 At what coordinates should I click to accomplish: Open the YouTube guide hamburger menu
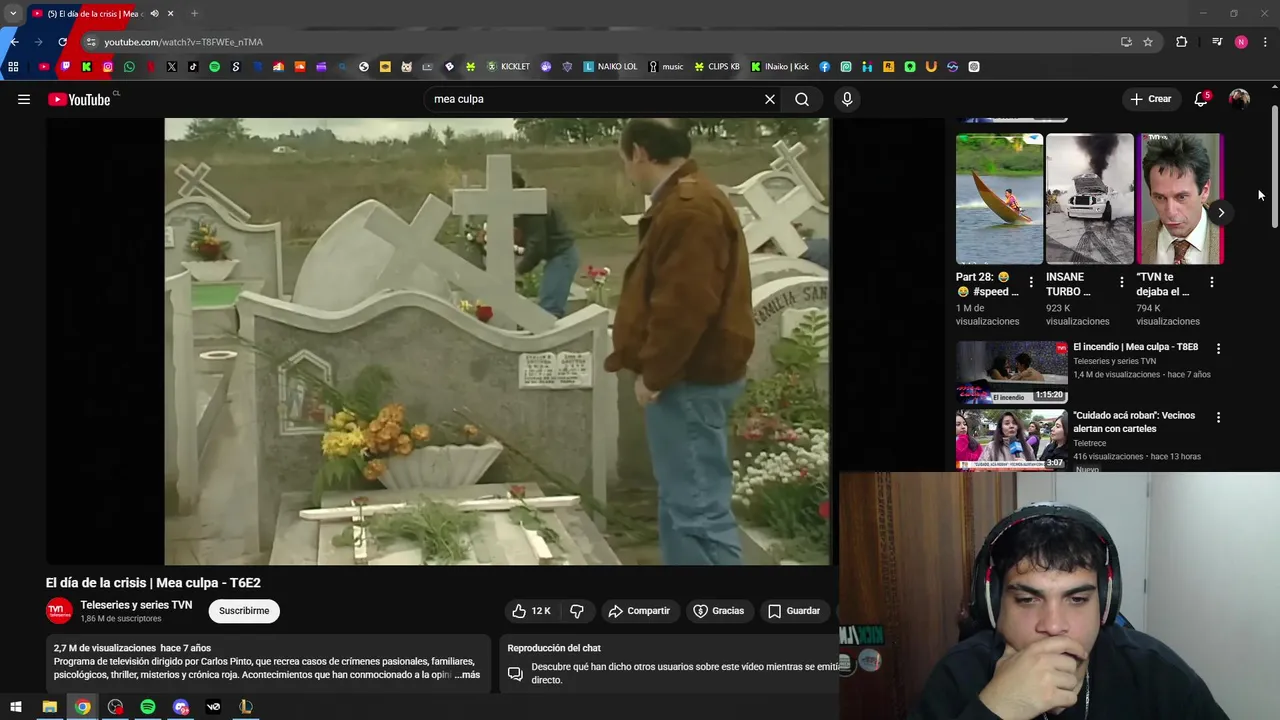[24, 99]
